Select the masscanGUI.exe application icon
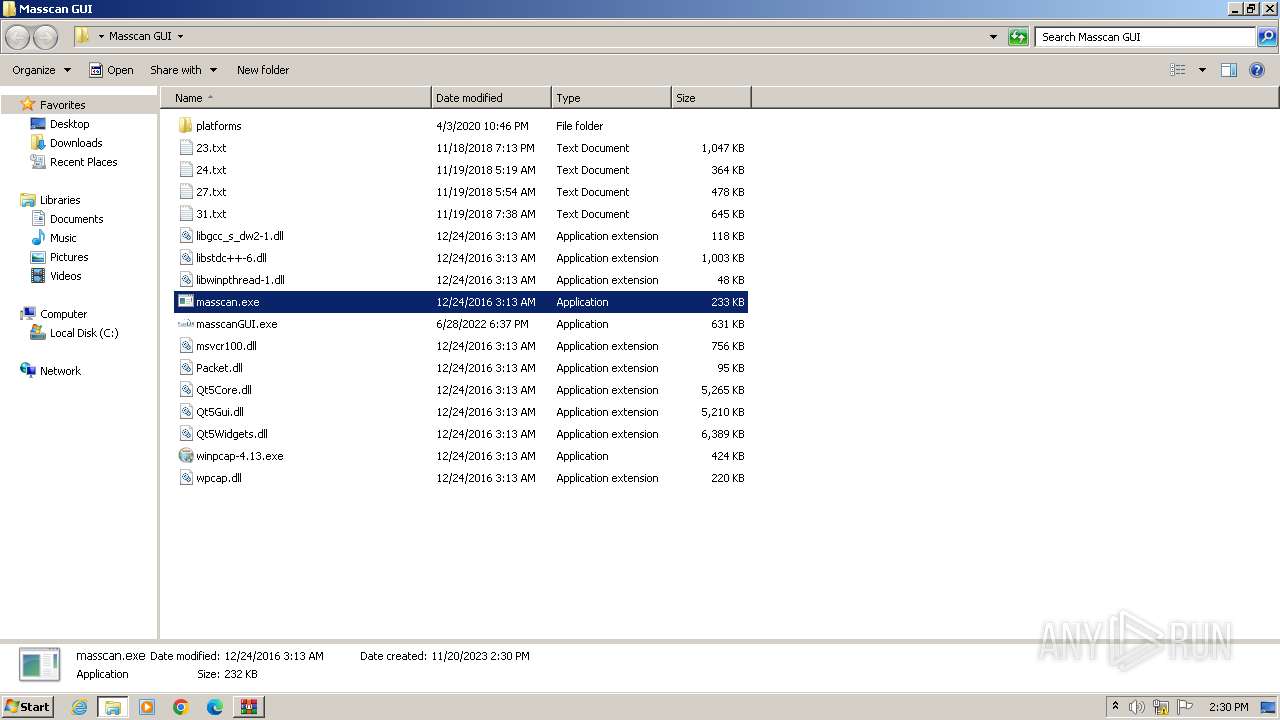The width and height of the screenshot is (1280, 720). click(185, 324)
